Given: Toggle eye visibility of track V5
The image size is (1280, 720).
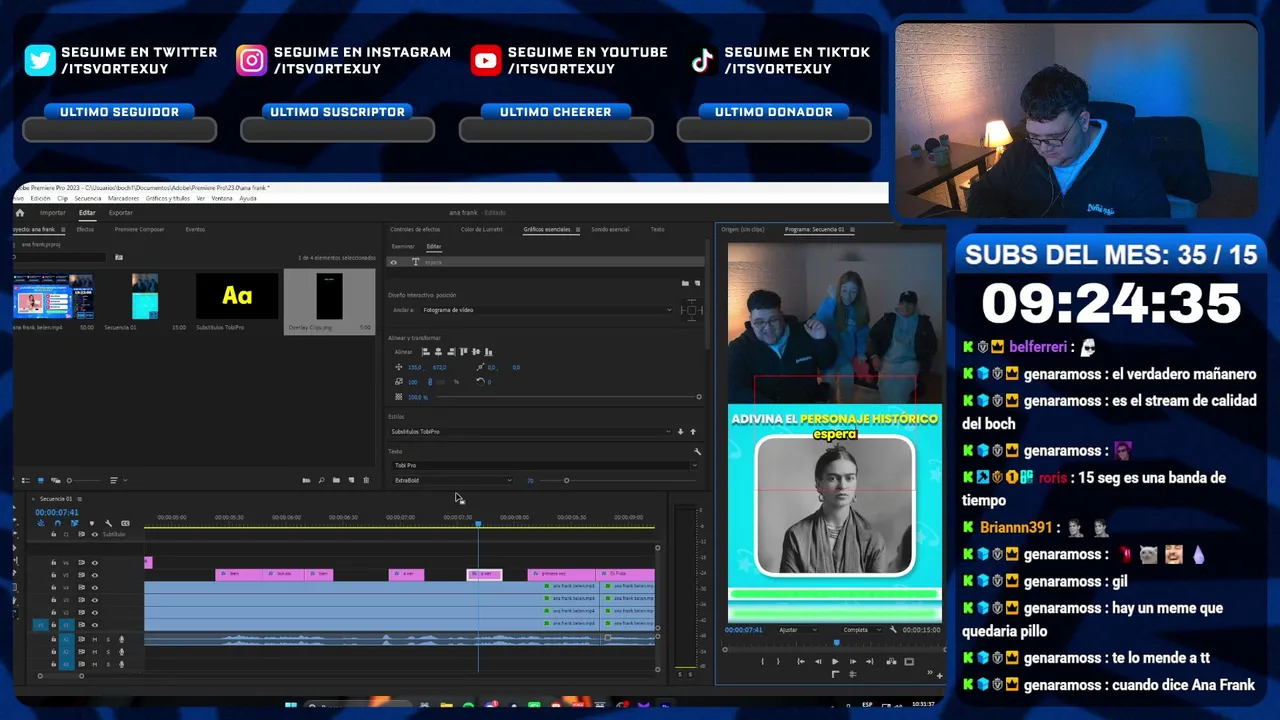Looking at the screenshot, I should pyautogui.click(x=95, y=575).
